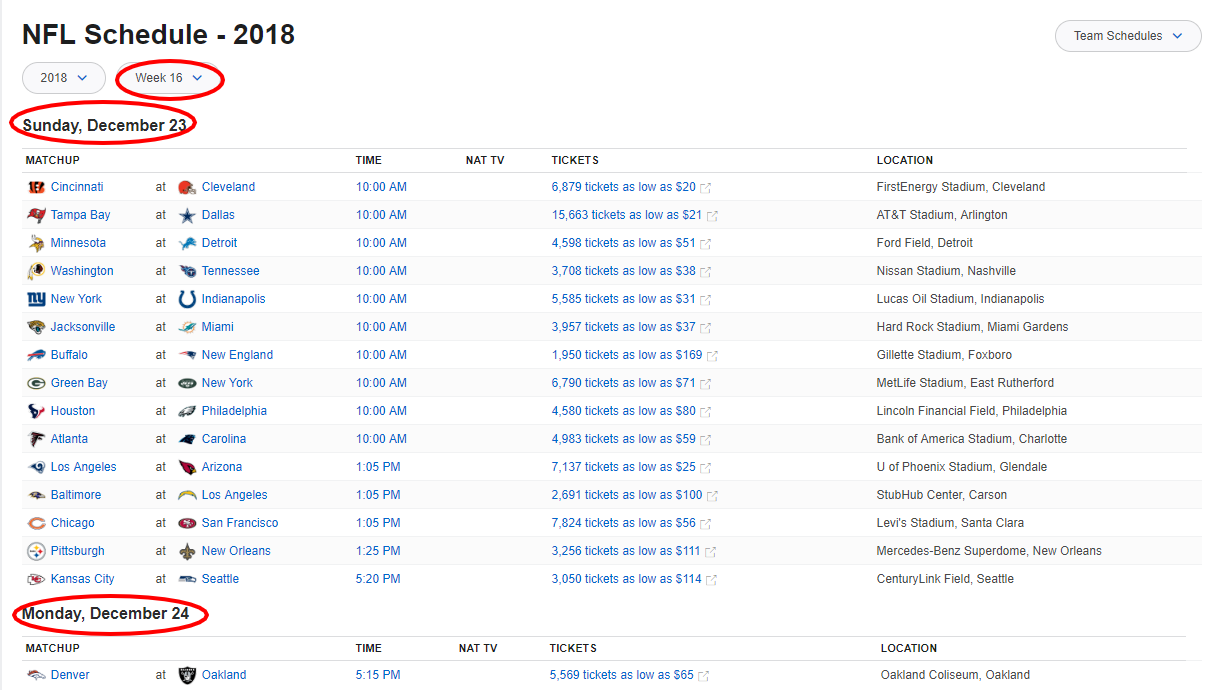This screenshot has height=690, width=1219.
Task: Click the New England Patriots logo
Action: [x=187, y=355]
